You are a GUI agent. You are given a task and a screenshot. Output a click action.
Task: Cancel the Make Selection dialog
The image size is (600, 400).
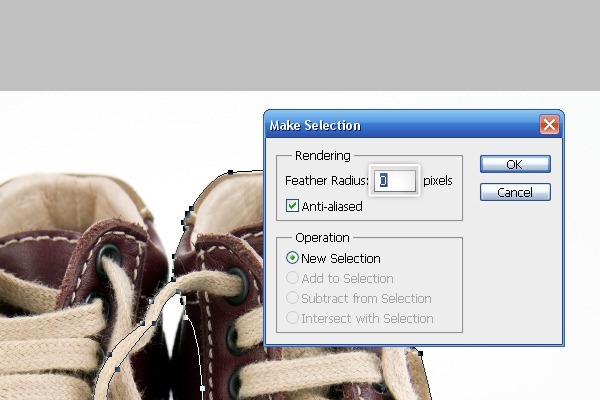coord(515,192)
